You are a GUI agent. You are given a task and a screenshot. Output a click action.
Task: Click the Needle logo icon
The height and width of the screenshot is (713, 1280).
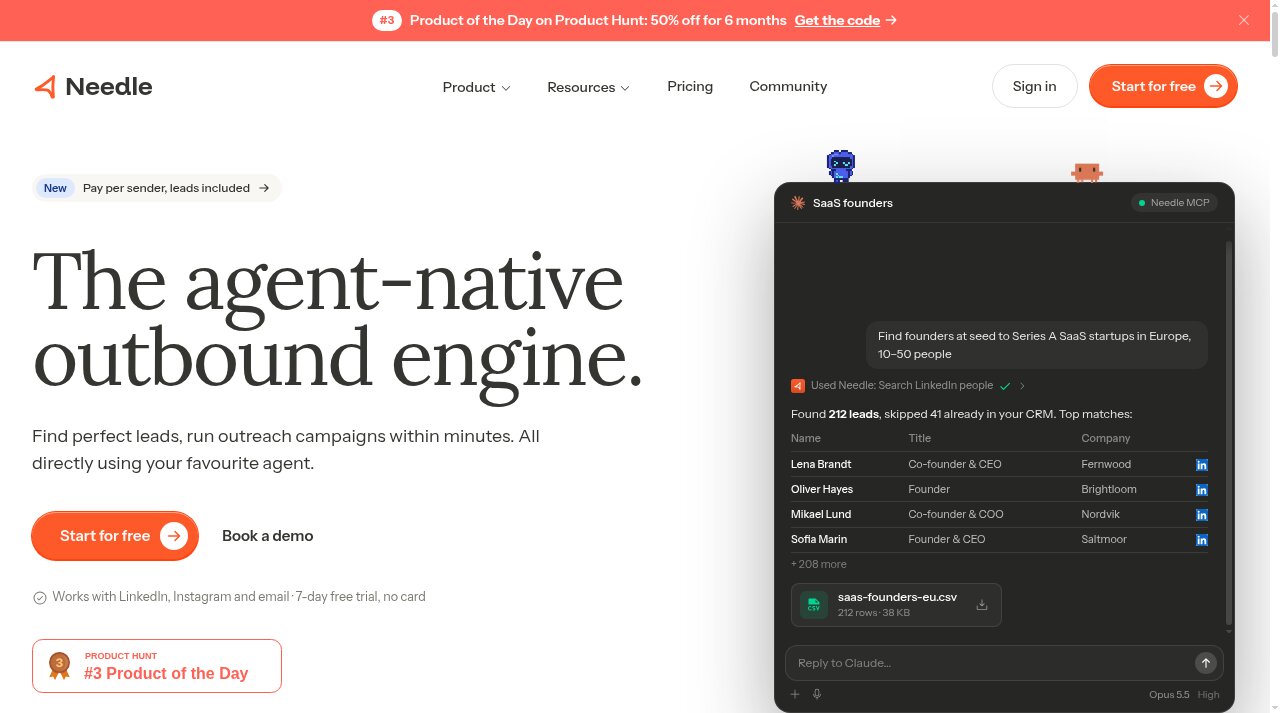pyautogui.click(x=45, y=87)
